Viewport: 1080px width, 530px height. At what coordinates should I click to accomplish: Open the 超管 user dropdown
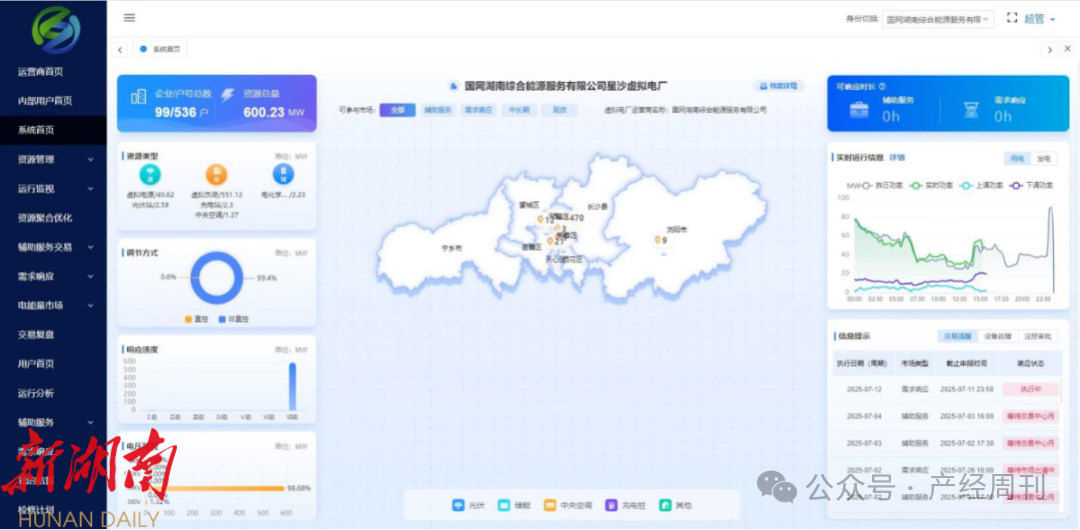1039,19
